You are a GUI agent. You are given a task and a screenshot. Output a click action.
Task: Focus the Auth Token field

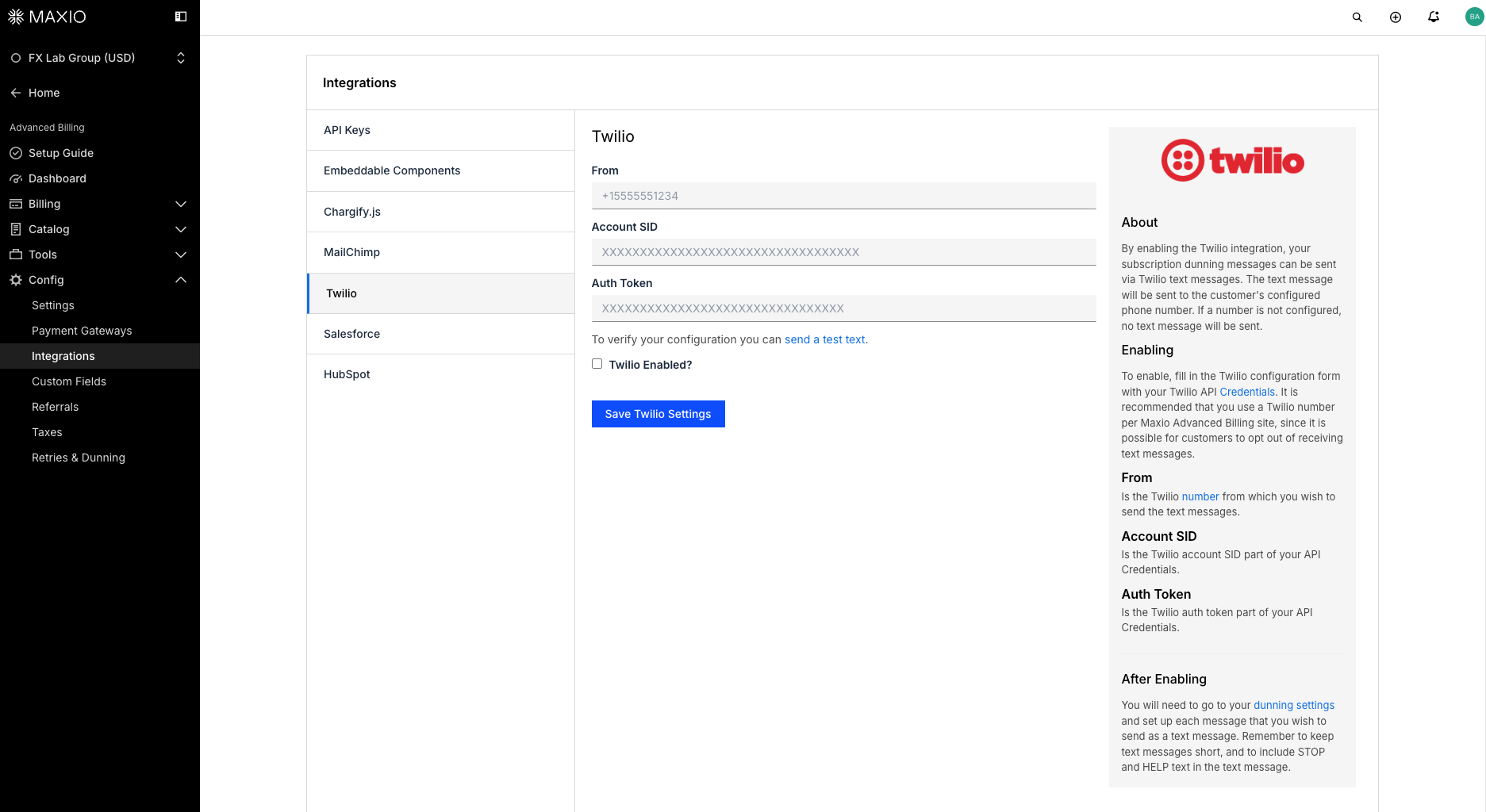(x=844, y=308)
